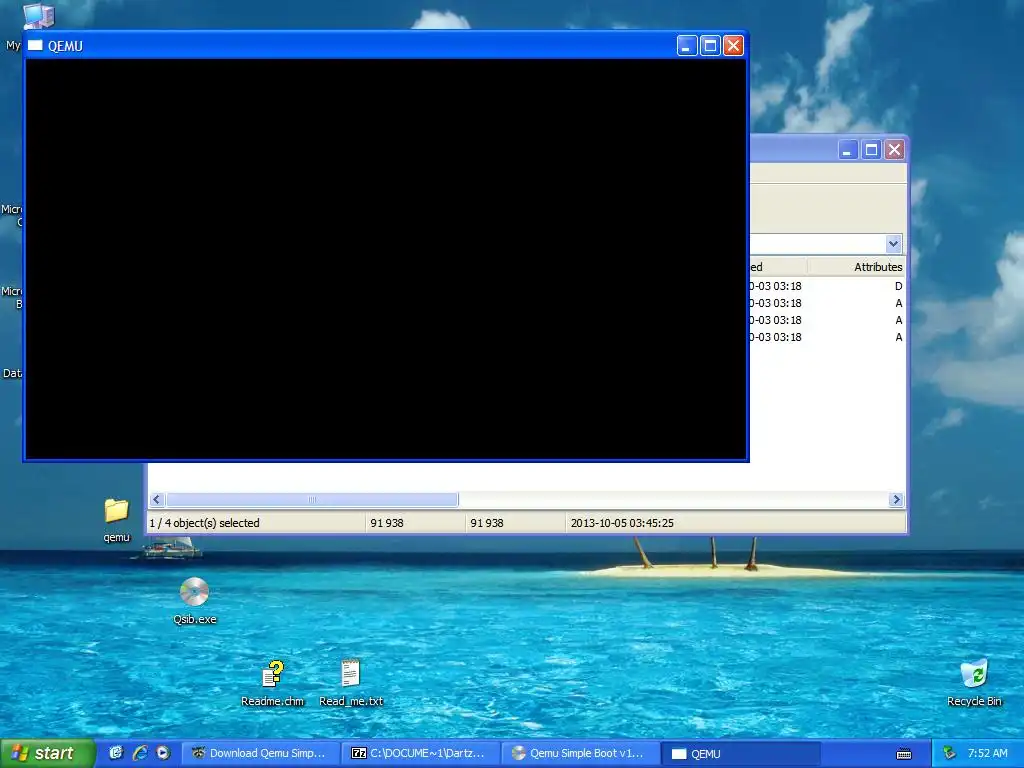Close the 7-Zip window behind
1024x768 pixels.
click(894, 150)
